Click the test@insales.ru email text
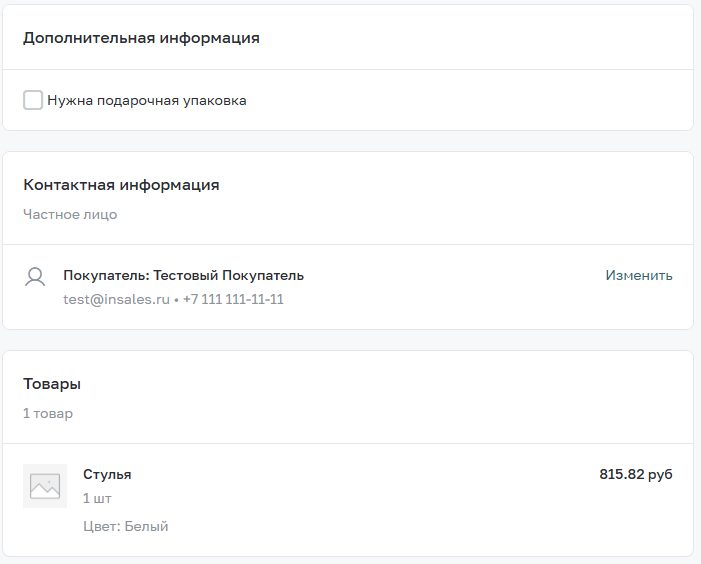This screenshot has width=701, height=564. [x=116, y=299]
